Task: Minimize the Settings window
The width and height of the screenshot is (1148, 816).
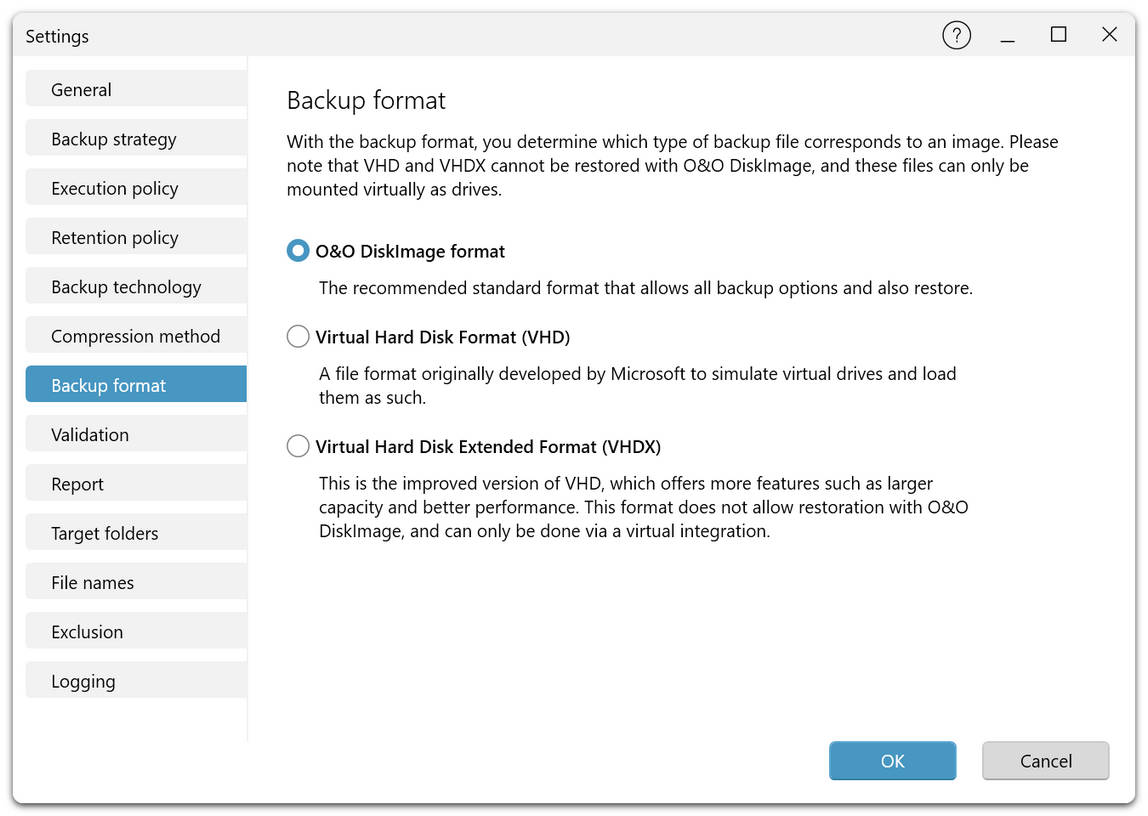Action: click(x=1007, y=34)
